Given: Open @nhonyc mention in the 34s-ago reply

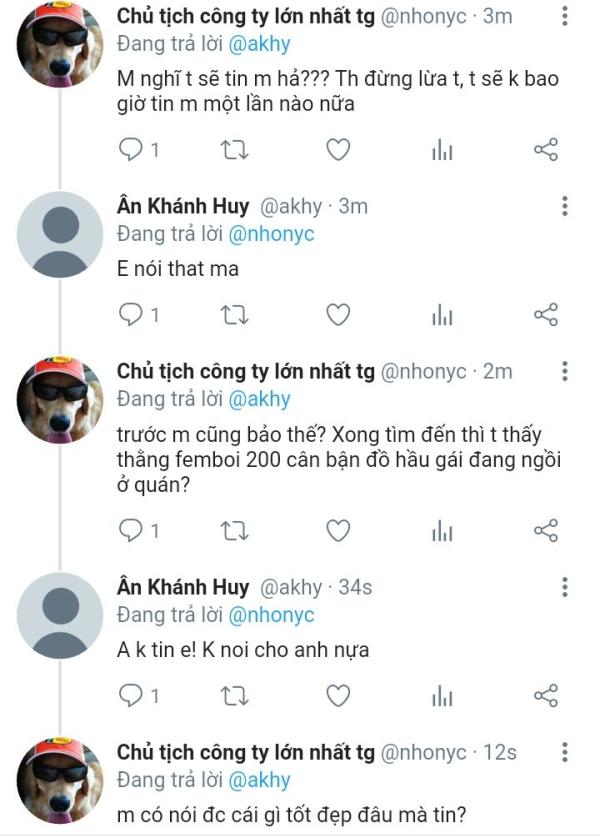Looking at the screenshot, I should tap(272, 615).
